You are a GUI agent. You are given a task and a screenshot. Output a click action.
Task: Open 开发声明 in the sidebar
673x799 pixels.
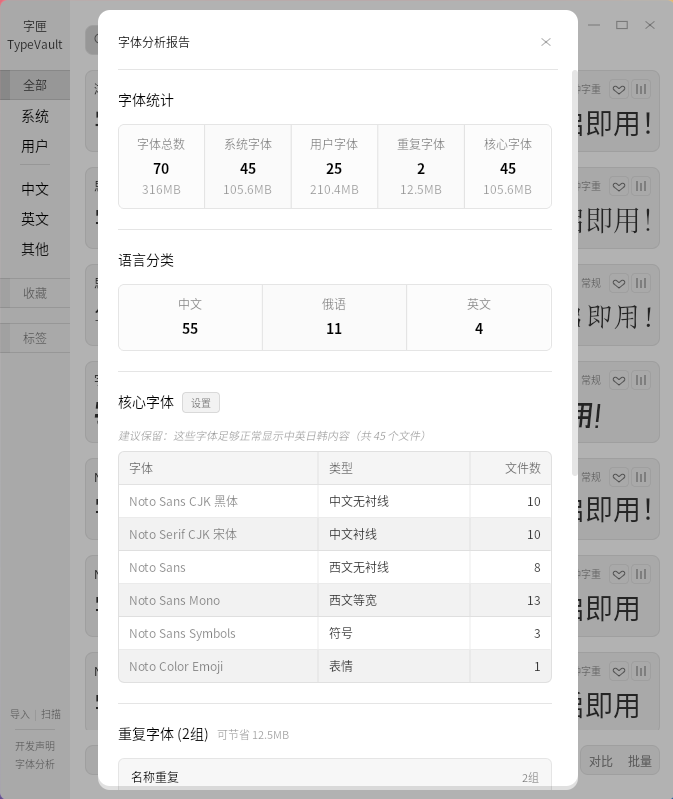(35, 746)
